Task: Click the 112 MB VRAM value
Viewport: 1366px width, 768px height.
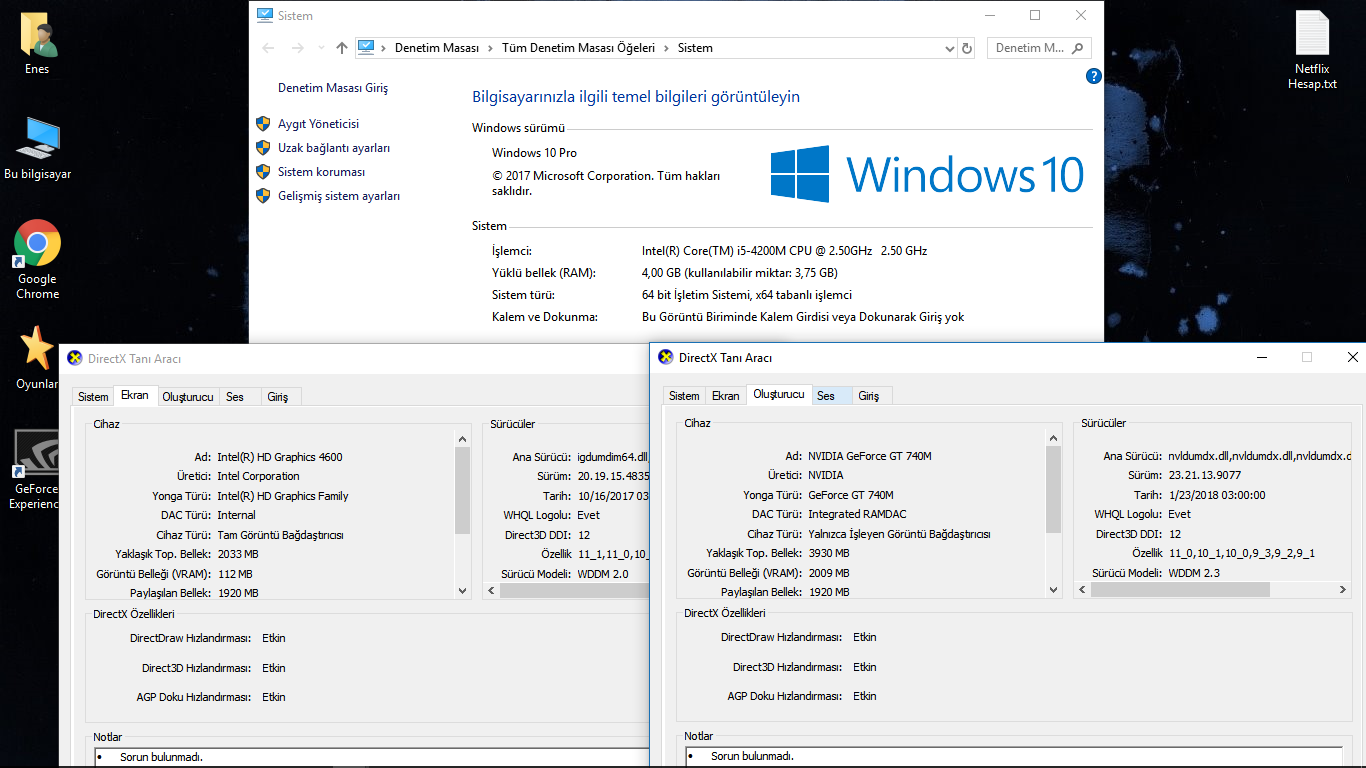Action: click(x=235, y=574)
